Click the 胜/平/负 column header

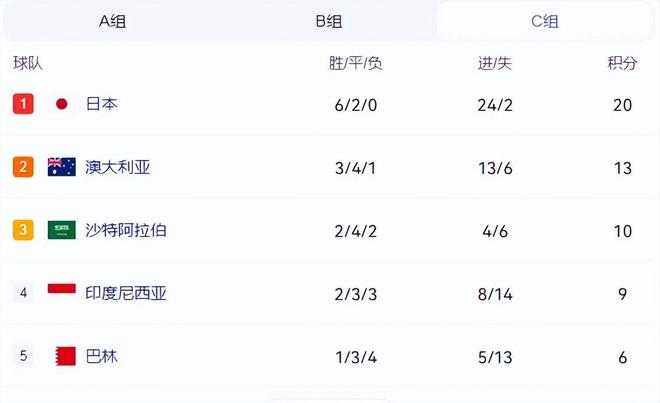[355, 63]
